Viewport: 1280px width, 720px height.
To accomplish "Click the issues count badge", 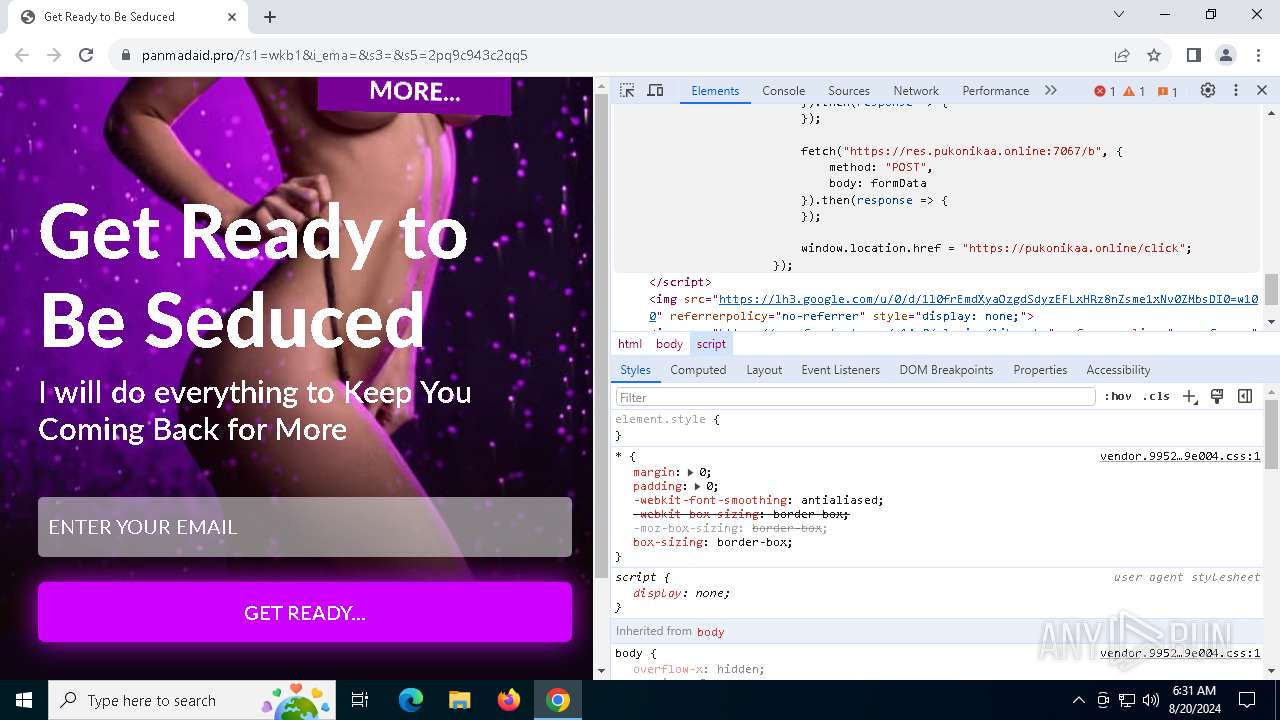I will pyautogui.click(x=1167, y=91).
